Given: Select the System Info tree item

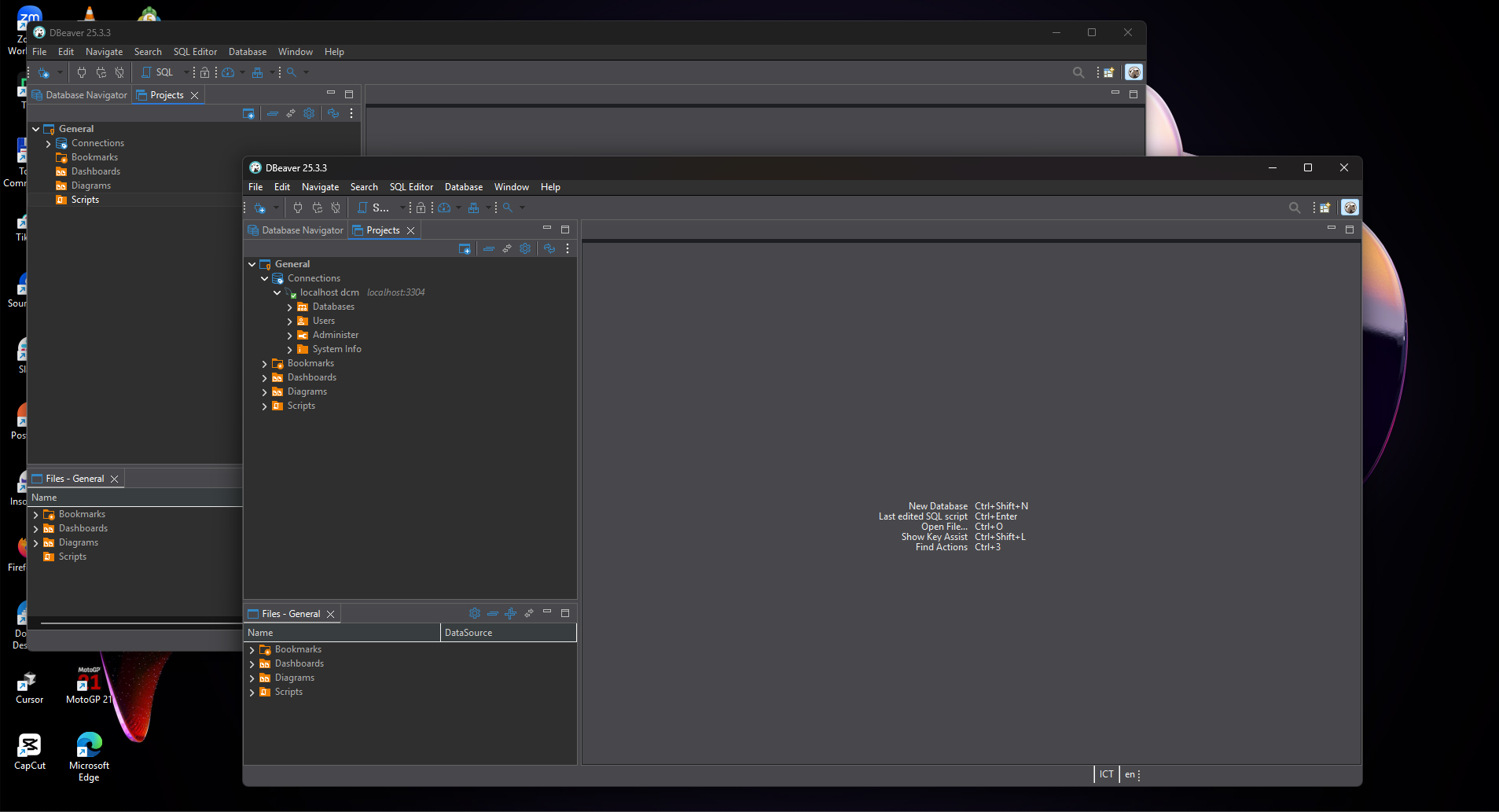Looking at the screenshot, I should click(336, 350).
